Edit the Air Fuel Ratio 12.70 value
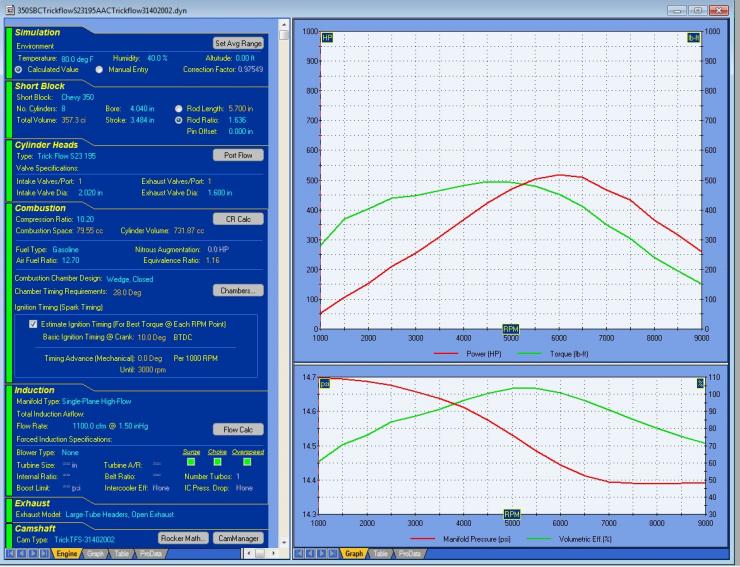 (x=70, y=261)
